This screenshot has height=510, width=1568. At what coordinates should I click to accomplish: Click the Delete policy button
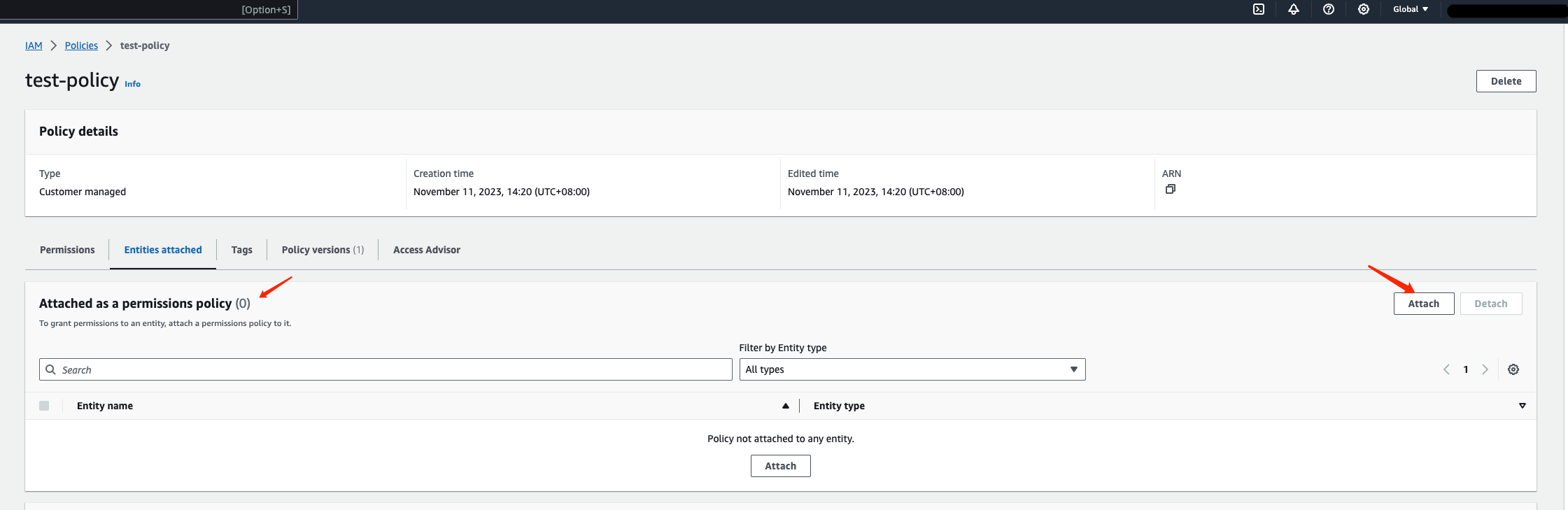(1506, 81)
